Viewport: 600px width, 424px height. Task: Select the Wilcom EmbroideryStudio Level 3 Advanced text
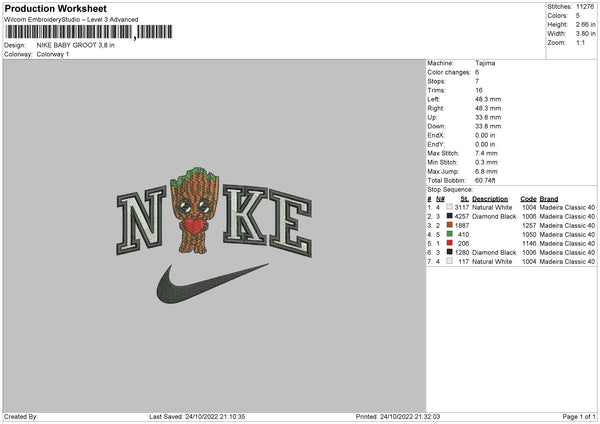[x=71, y=20]
